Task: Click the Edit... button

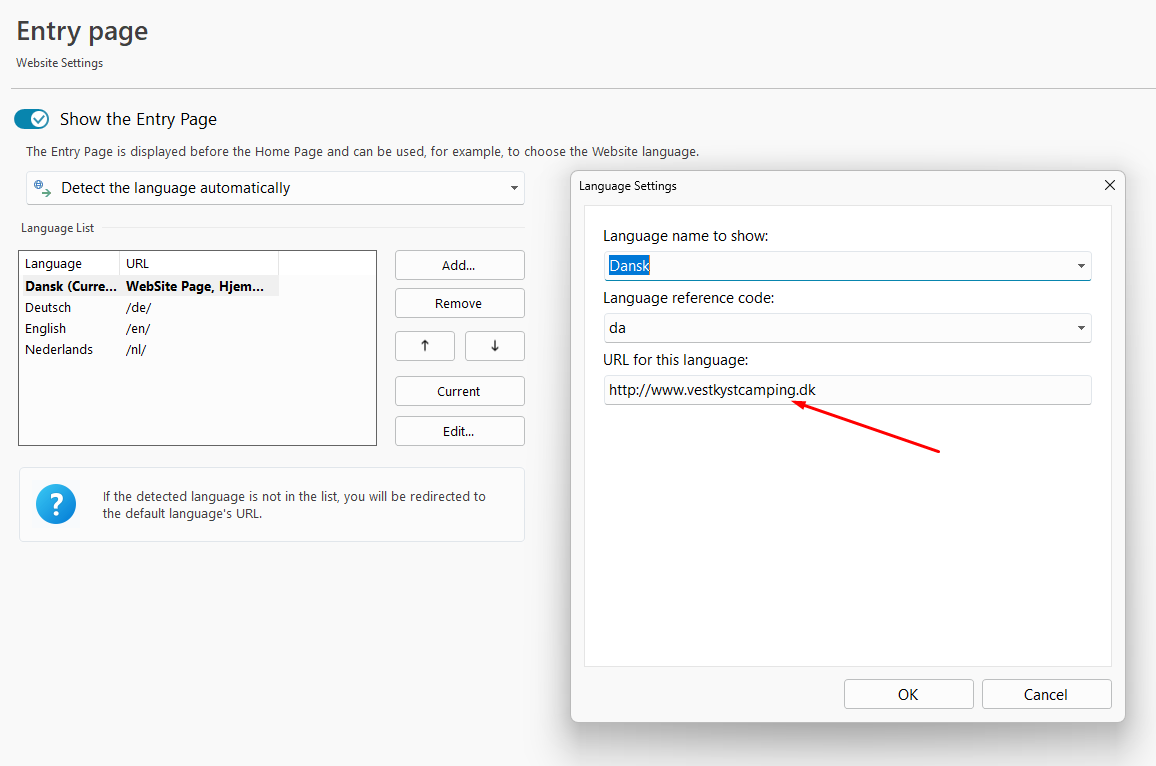Action: coord(459,431)
